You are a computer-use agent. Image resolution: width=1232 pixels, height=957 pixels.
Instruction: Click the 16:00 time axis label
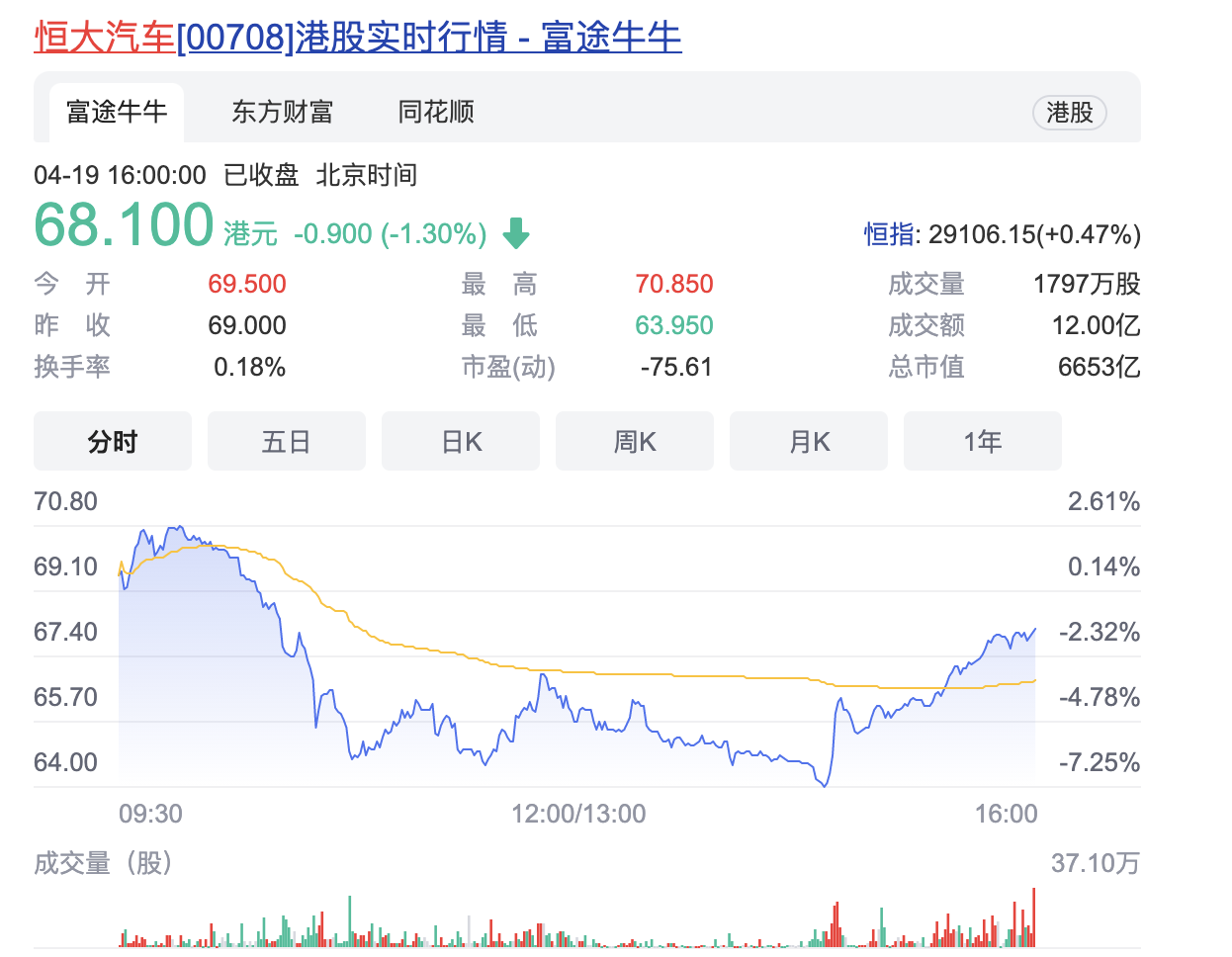(1007, 815)
